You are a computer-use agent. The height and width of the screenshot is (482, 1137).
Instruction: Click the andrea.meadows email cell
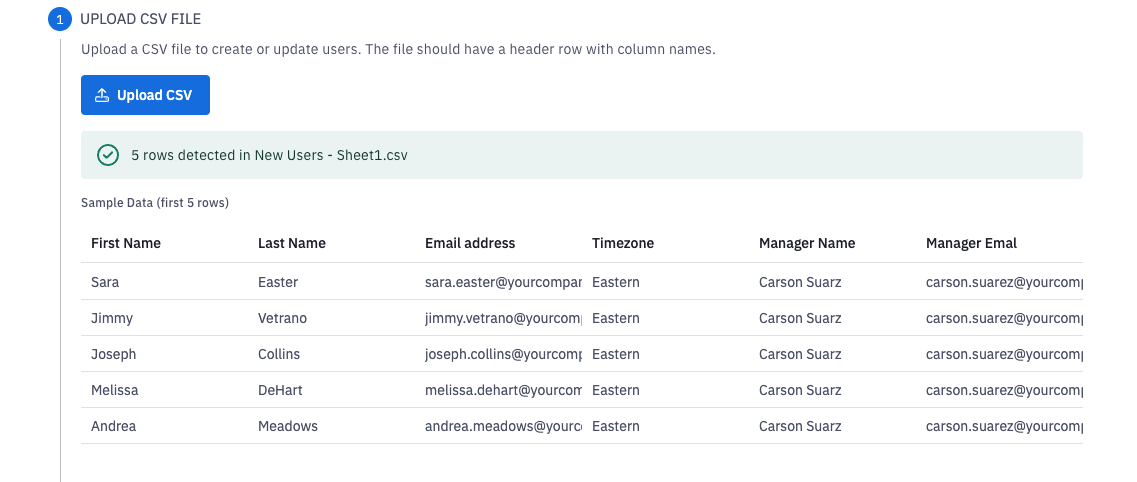click(x=503, y=426)
